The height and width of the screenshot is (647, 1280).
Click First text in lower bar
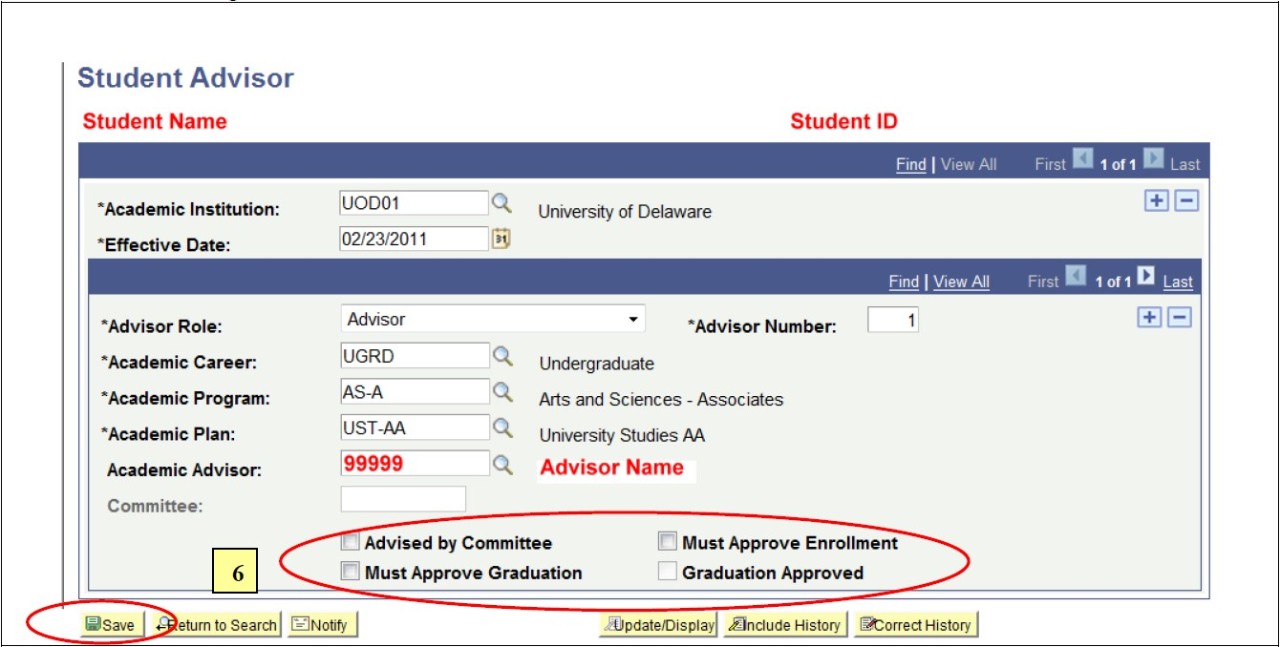pyautogui.click(x=1043, y=282)
